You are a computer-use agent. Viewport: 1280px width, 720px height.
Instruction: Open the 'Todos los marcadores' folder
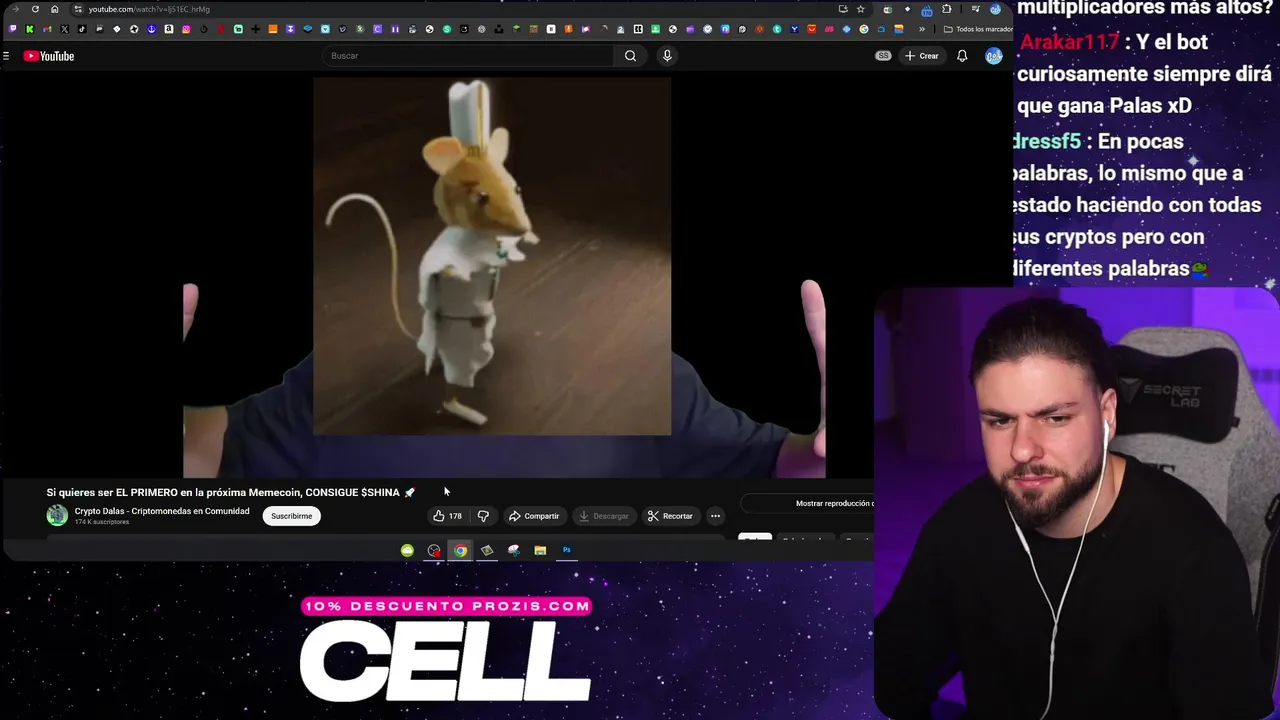click(x=978, y=29)
